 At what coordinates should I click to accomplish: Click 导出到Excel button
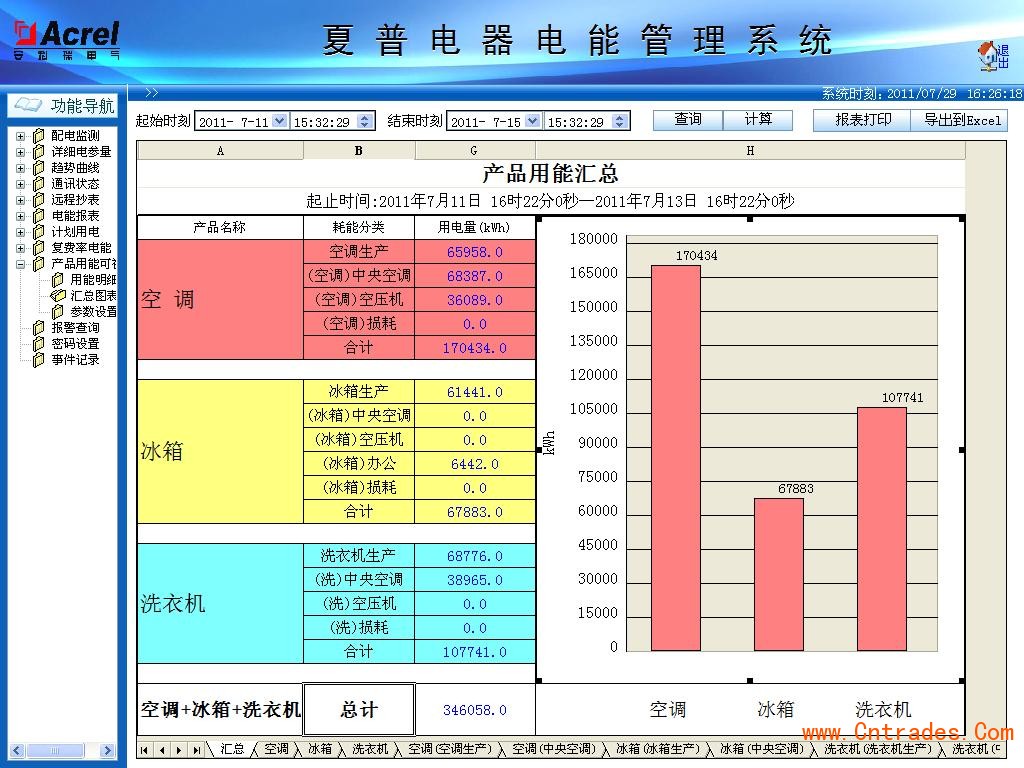(959, 120)
